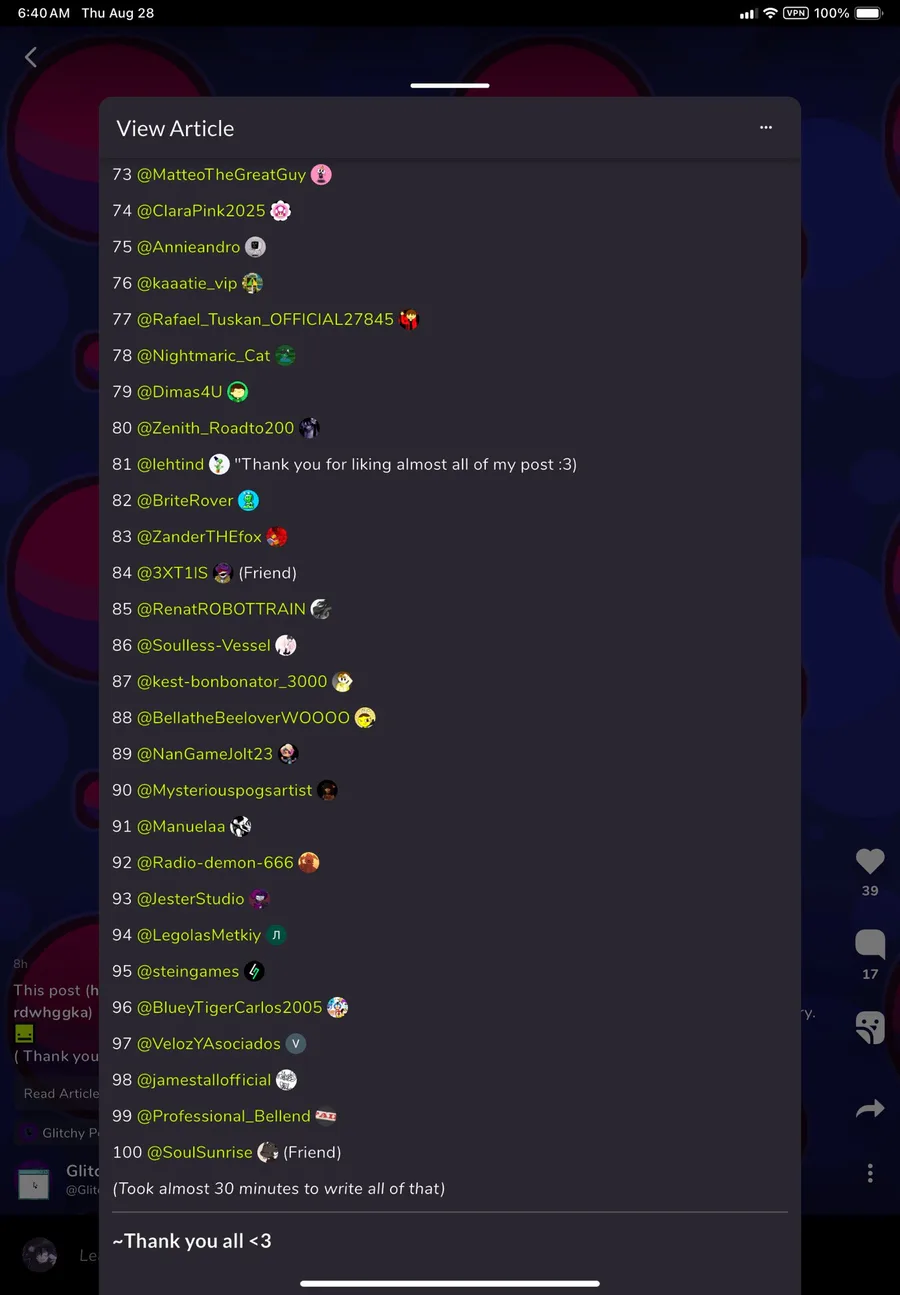Tap the avatar next to @BriteRover

pyautogui.click(x=249, y=500)
